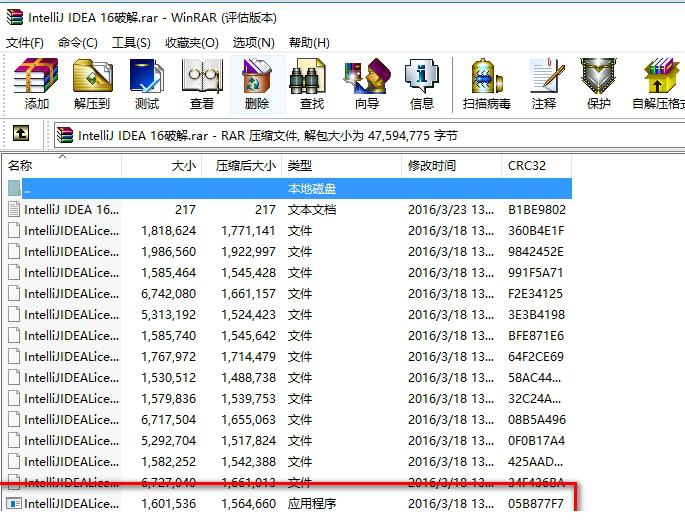Screen dimensions: 685x531
Task: Go up one folder level arrow
Action: pos(21,133)
